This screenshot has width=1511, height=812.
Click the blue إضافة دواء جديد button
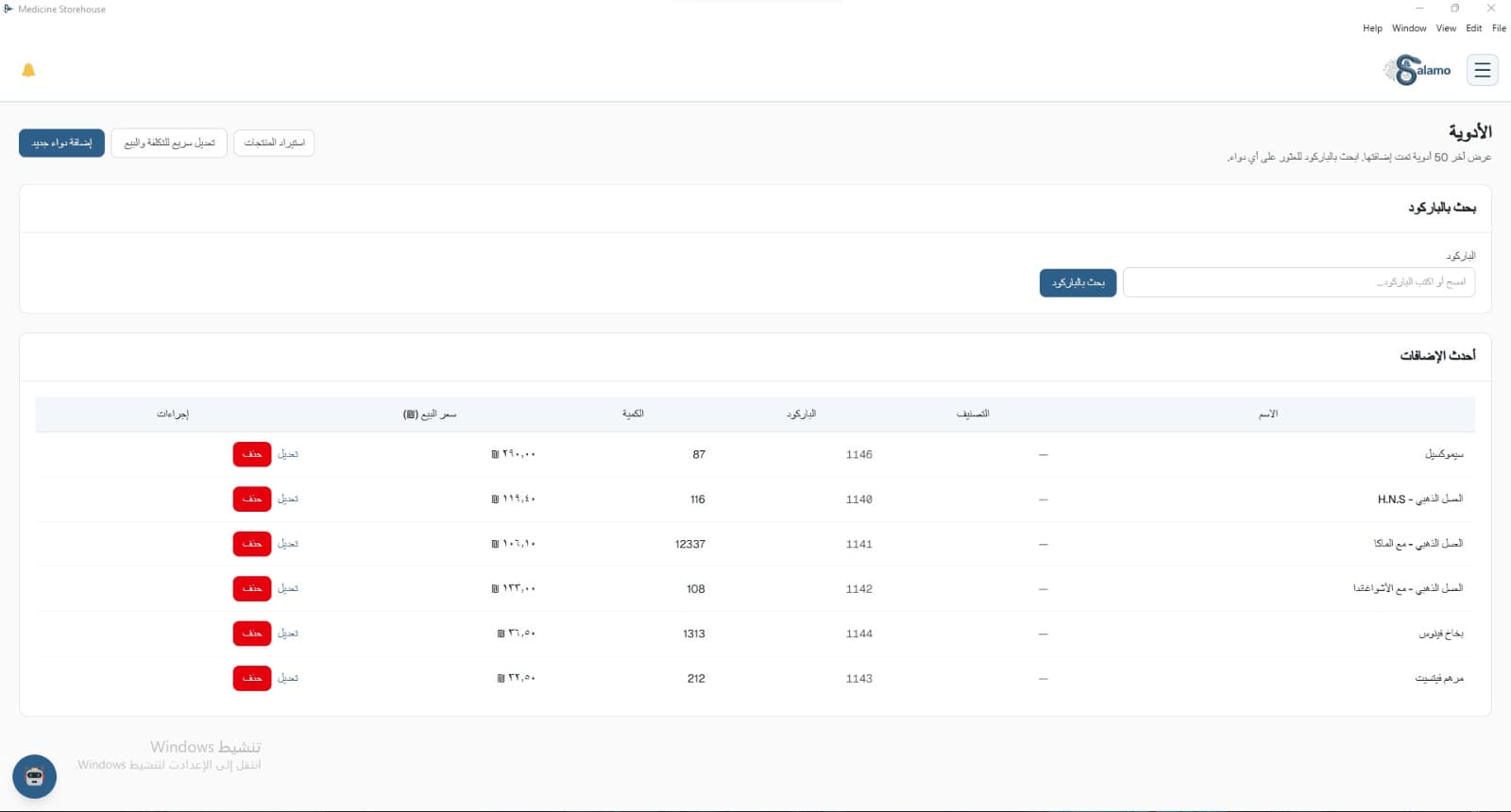click(x=61, y=143)
